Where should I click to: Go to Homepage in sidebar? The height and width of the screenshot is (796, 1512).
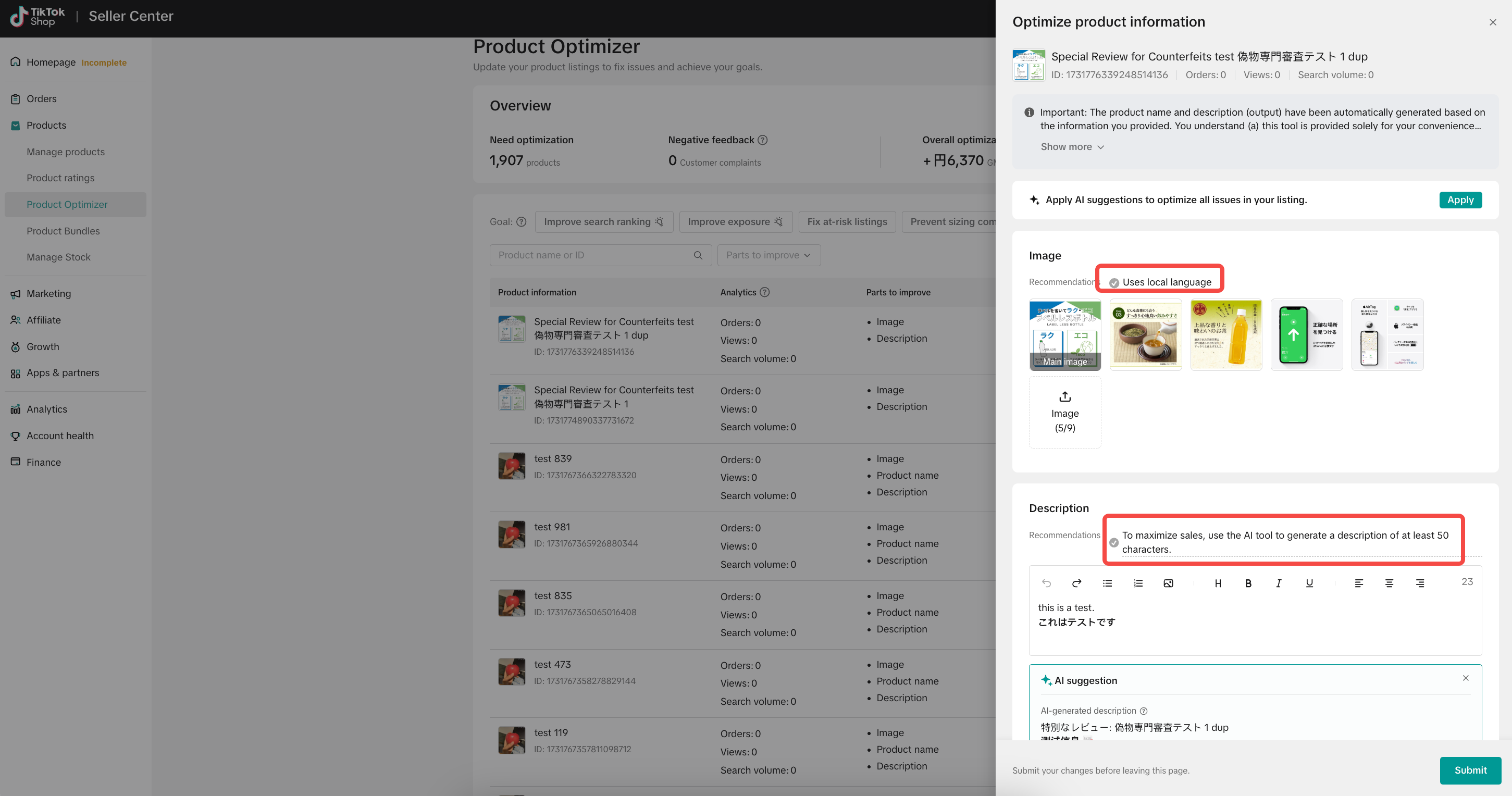[x=51, y=62]
